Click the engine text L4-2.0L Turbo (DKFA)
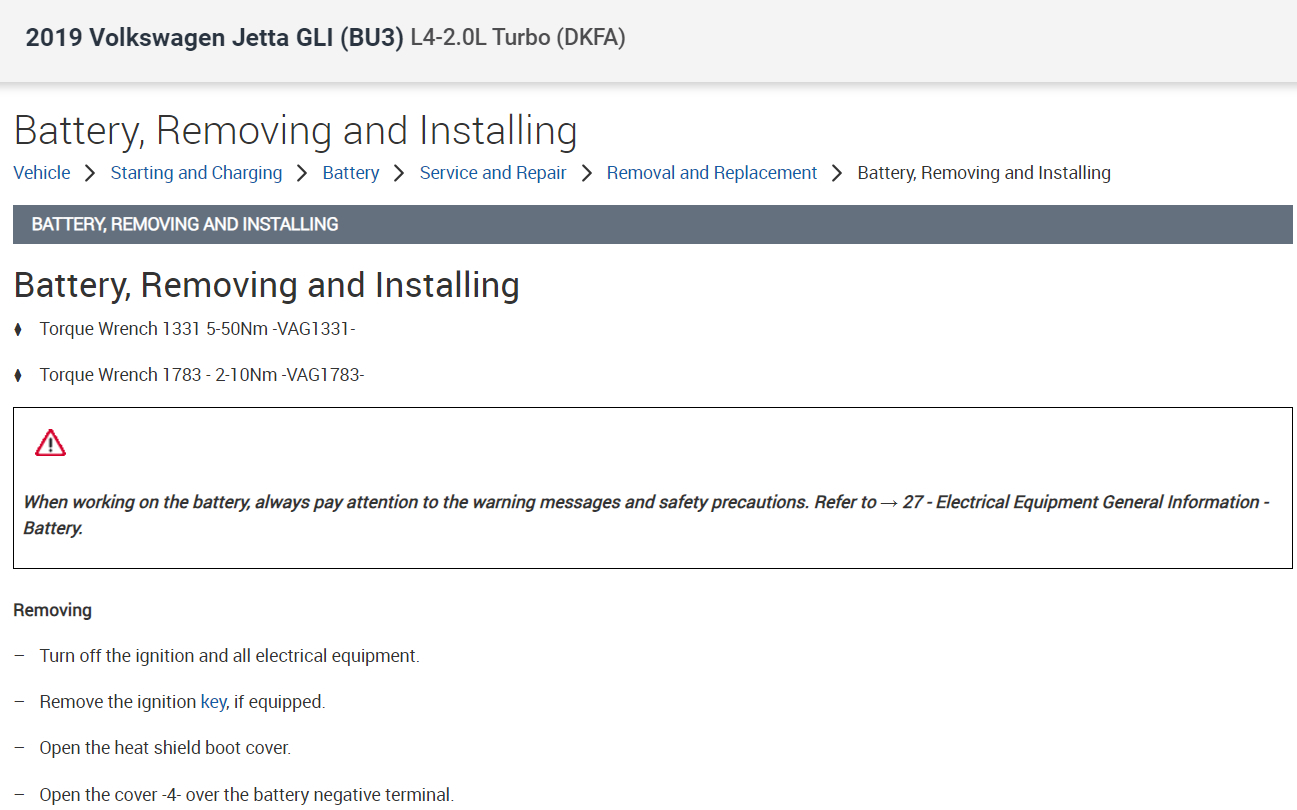 point(518,38)
